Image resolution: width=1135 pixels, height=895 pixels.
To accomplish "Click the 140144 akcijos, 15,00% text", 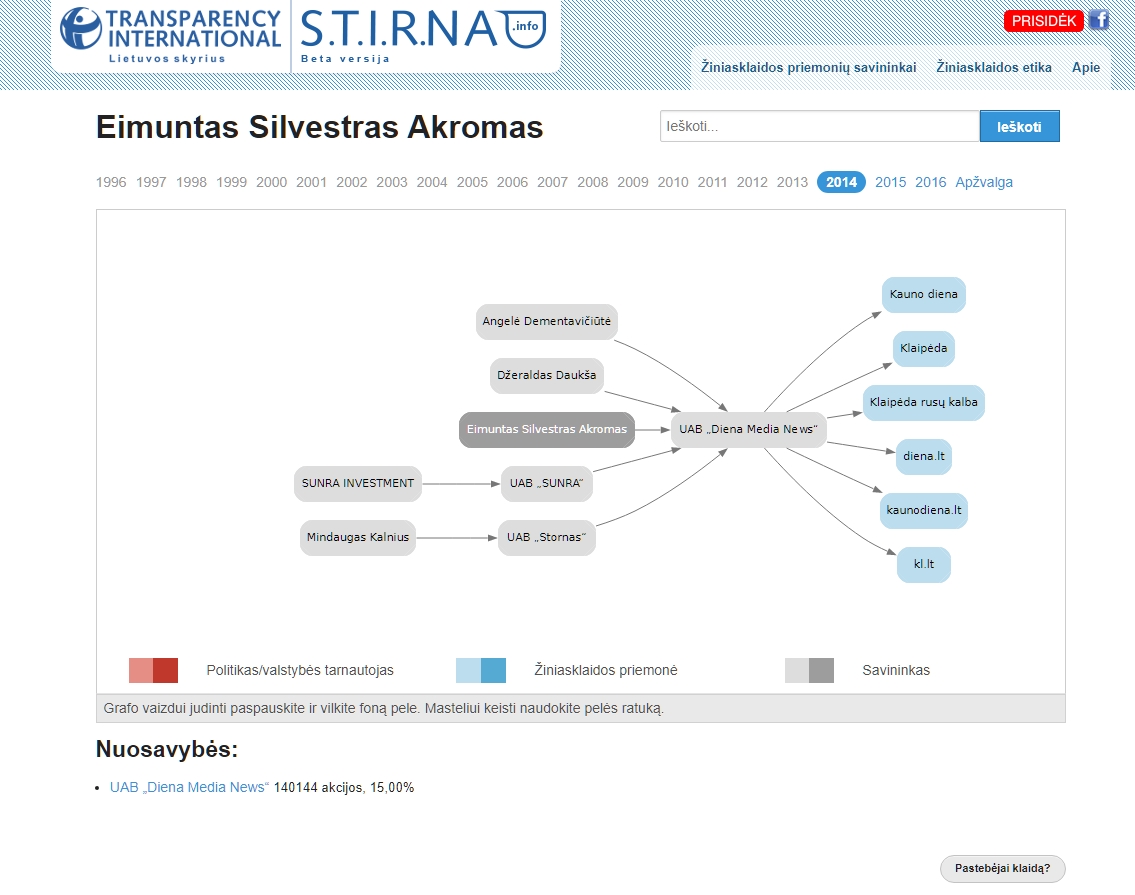I will (344, 788).
